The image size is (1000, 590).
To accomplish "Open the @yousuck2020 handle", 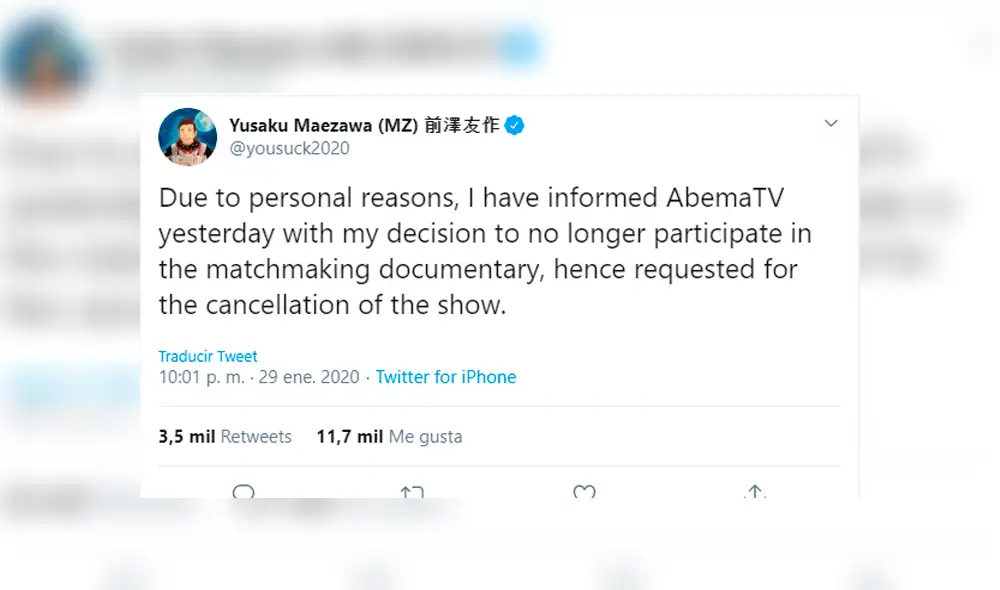I will point(289,148).
